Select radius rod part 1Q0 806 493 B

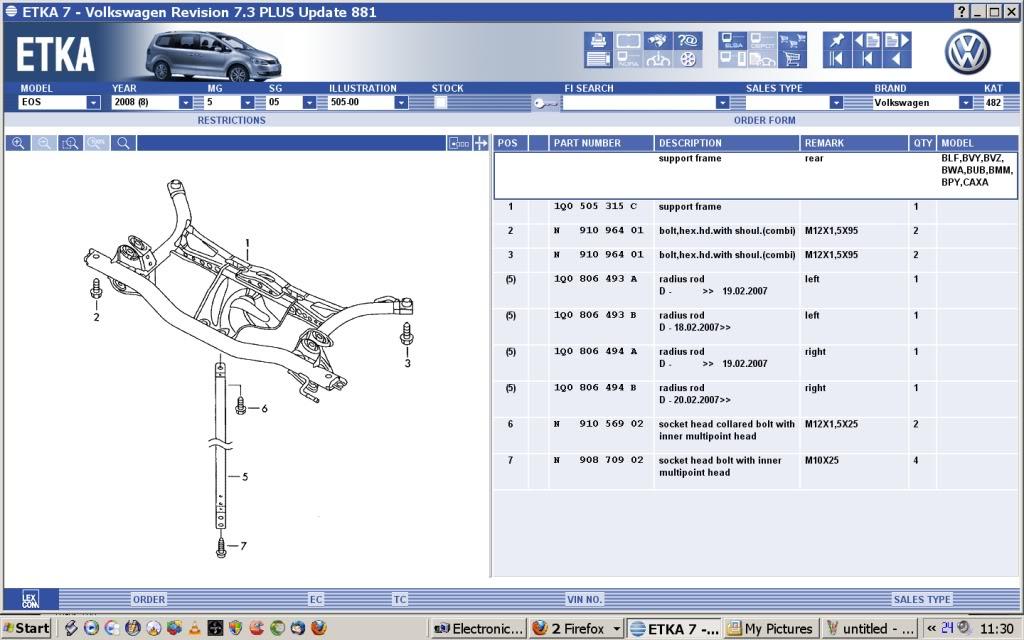[x=595, y=315]
